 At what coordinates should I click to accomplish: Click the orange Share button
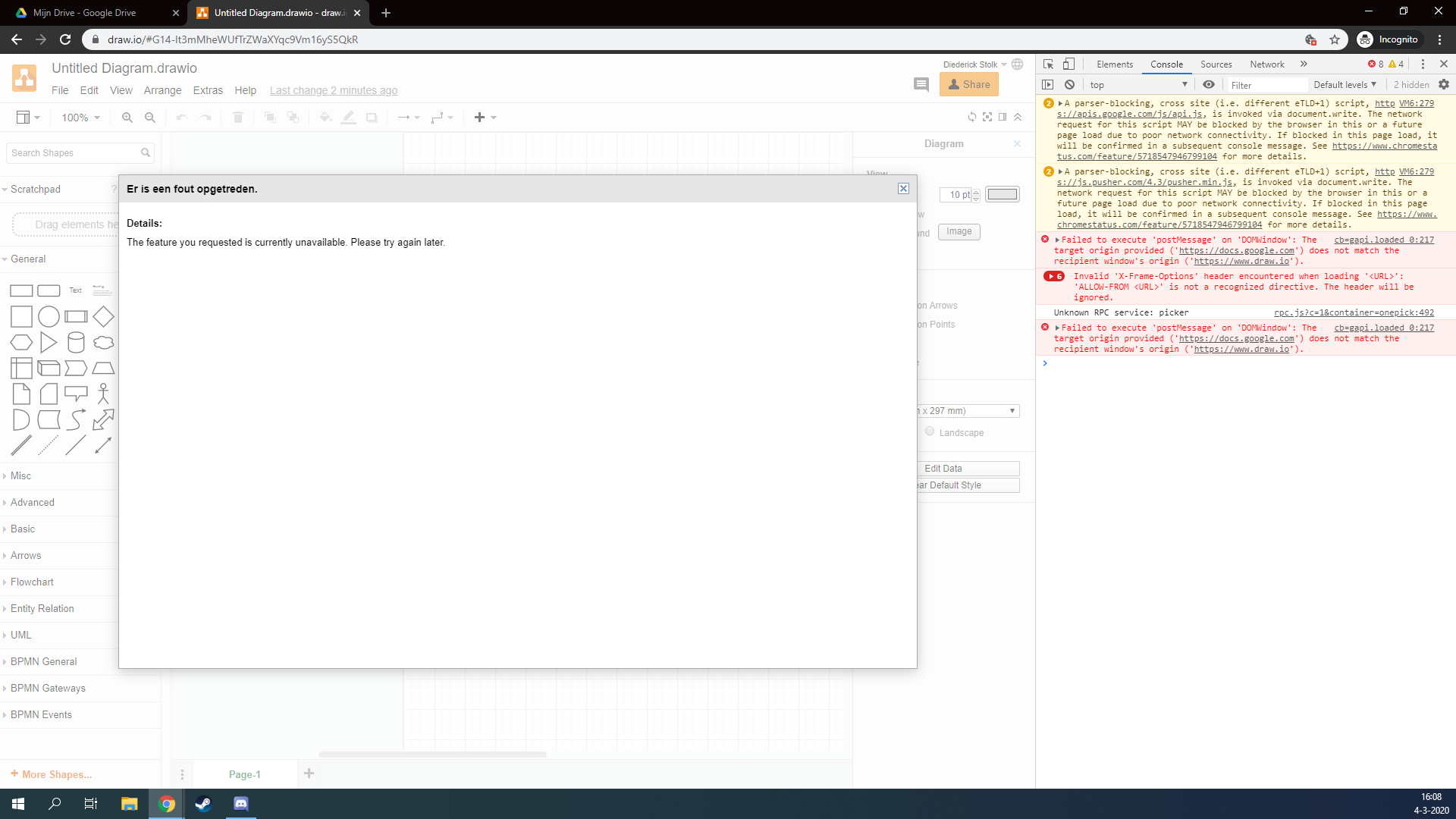tap(968, 84)
